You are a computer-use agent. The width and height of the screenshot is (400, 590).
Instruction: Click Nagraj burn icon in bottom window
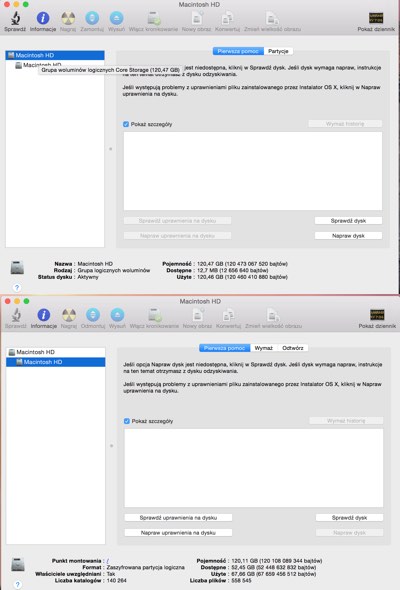click(x=69, y=315)
